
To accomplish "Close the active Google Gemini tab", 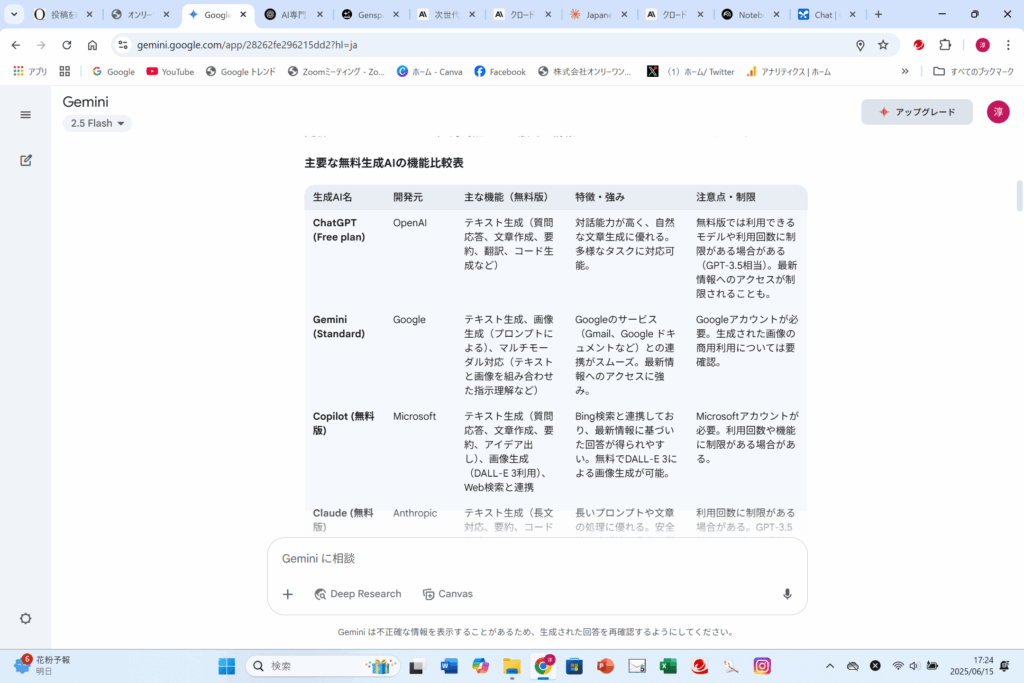I will pyautogui.click(x=243, y=14).
